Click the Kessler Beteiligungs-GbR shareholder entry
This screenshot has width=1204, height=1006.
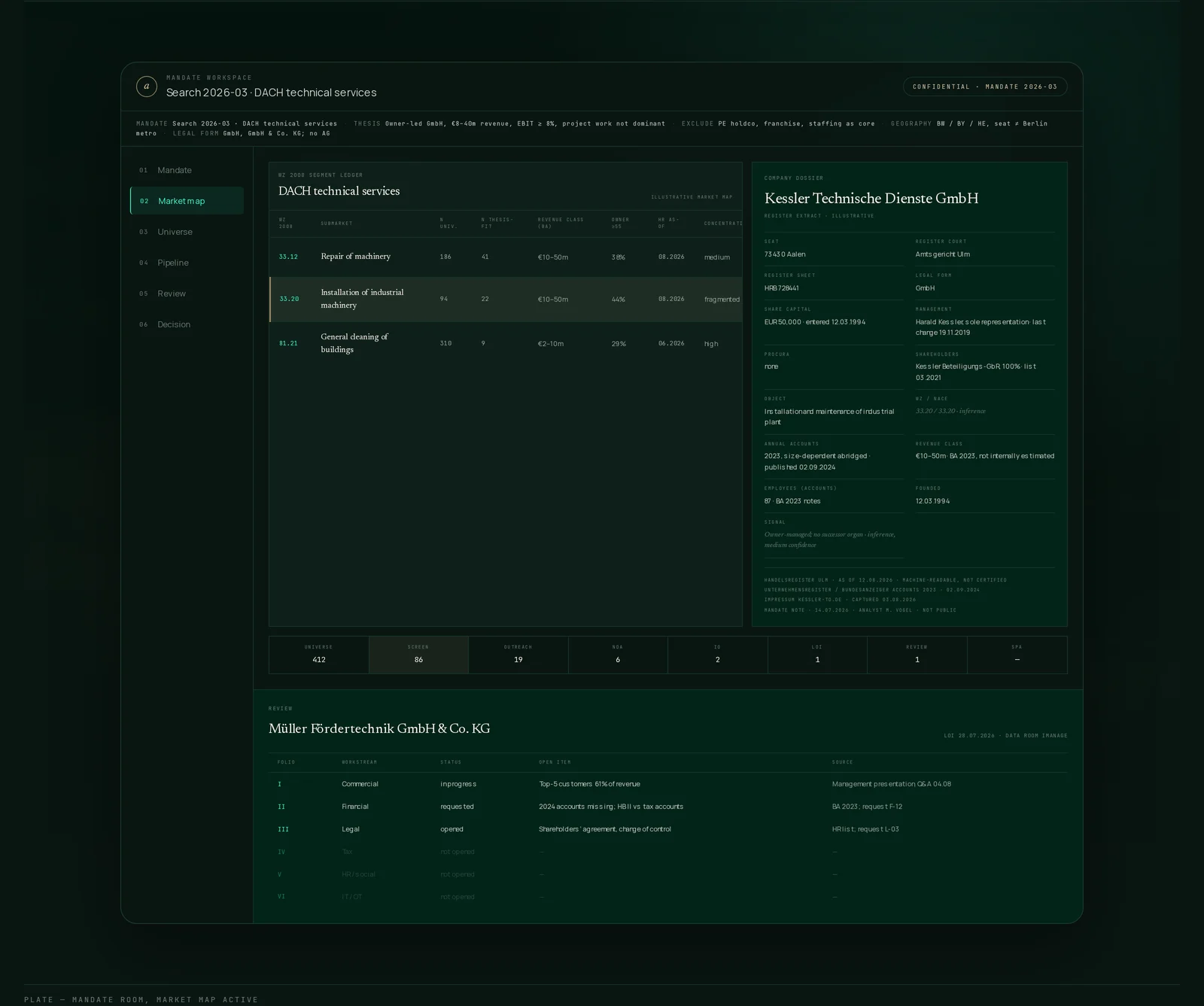[x=976, y=372]
